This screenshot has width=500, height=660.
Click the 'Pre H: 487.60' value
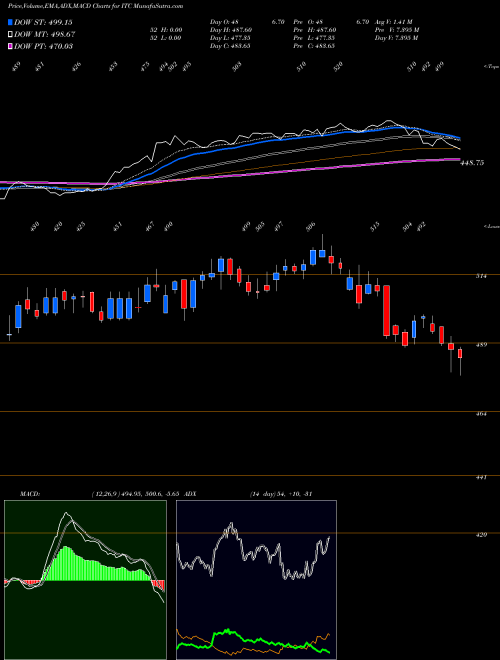pyautogui.click(x=316, y=30)
